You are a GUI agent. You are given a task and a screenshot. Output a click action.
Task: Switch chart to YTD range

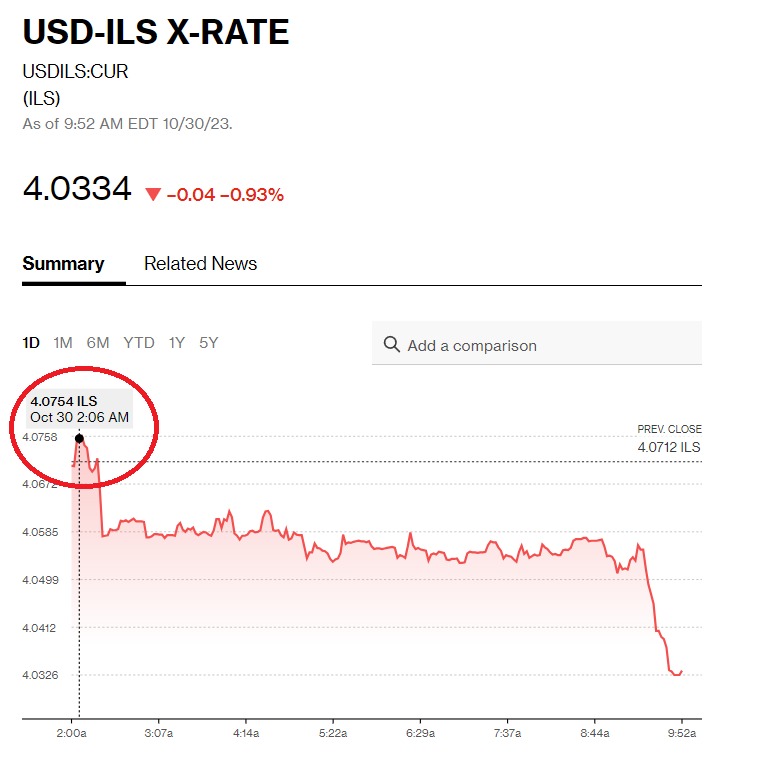[x=139, y=343]
